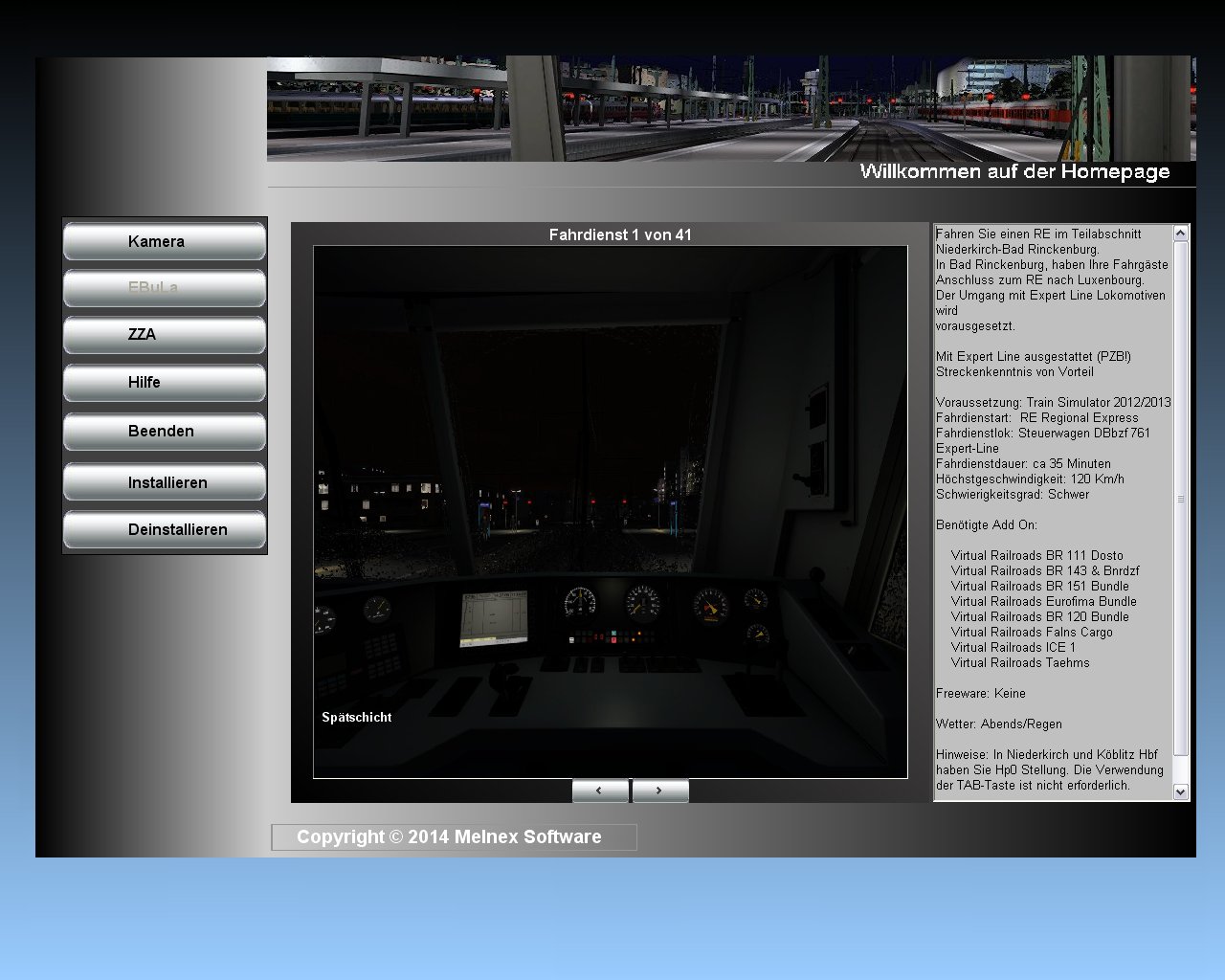Click the previous Fahrdienst arrow button

[600, 791]
